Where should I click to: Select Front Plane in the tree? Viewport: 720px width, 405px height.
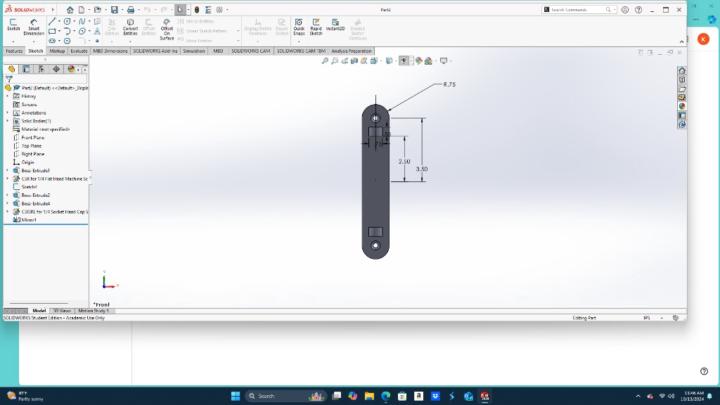click(x=32, y=137)
